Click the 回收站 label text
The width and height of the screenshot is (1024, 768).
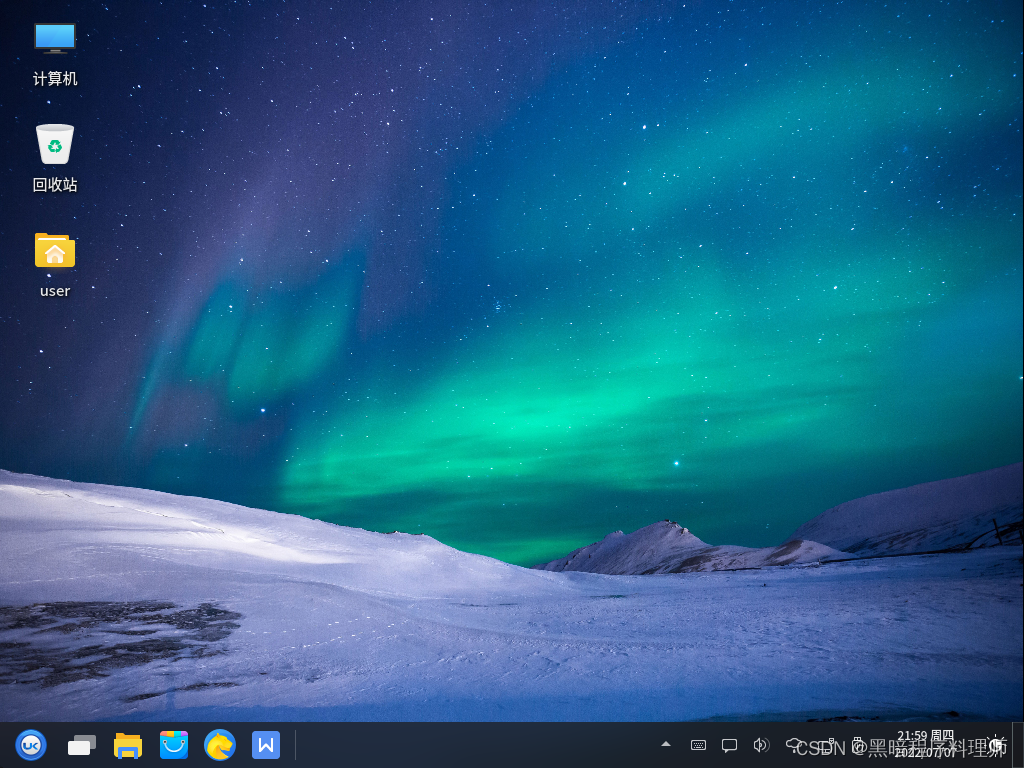click(x=55, y=185)
